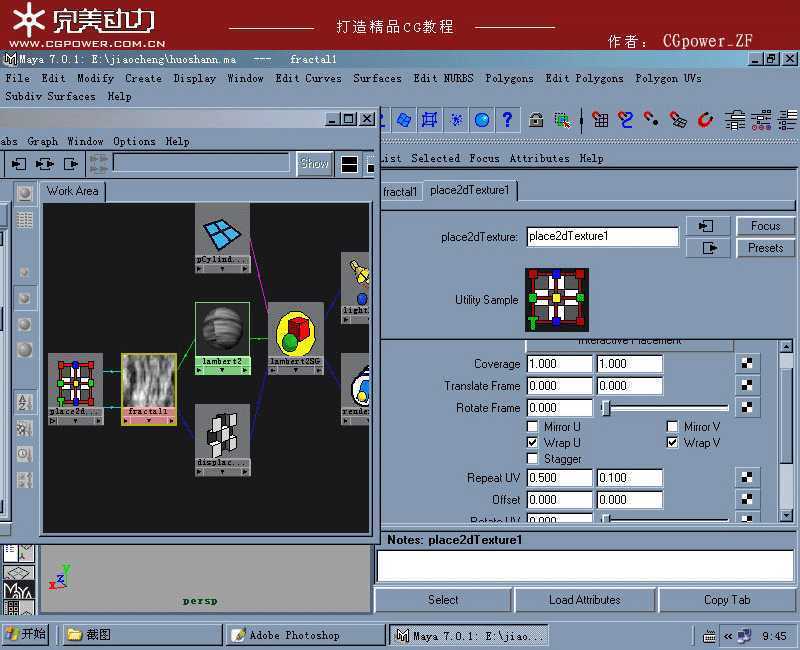Click scroll up arrow in Attribute Editor
This screenshot has height=650, width=800.
(x=786, y=347)
